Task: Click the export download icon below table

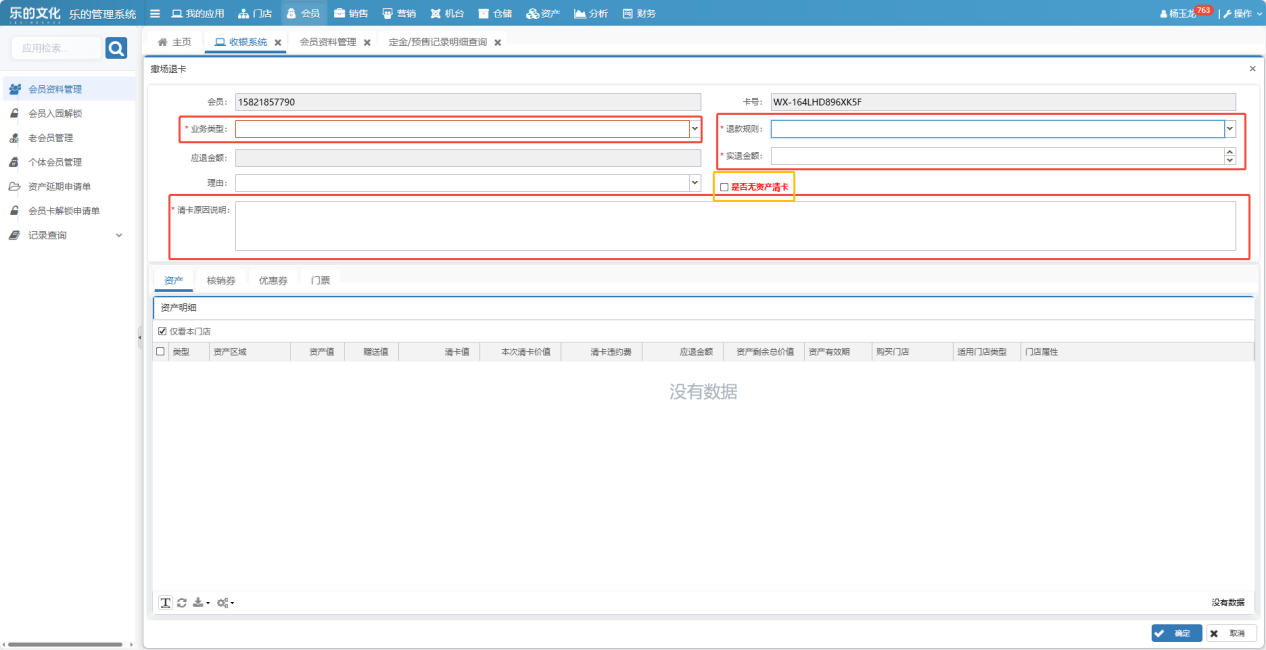Action: 200,603
